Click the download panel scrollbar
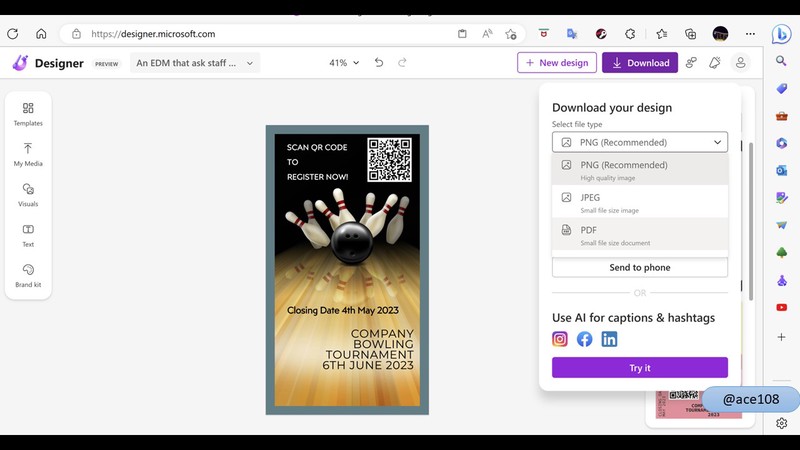This screenshot has width=800, height=450. 751,221
